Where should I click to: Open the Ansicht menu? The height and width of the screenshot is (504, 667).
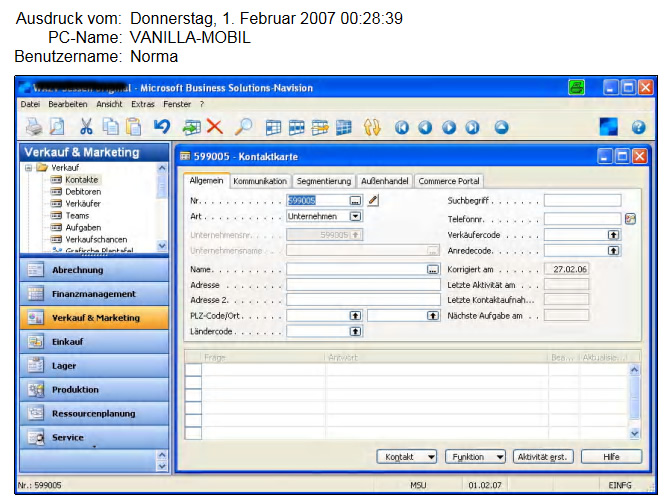pos(109,104)
